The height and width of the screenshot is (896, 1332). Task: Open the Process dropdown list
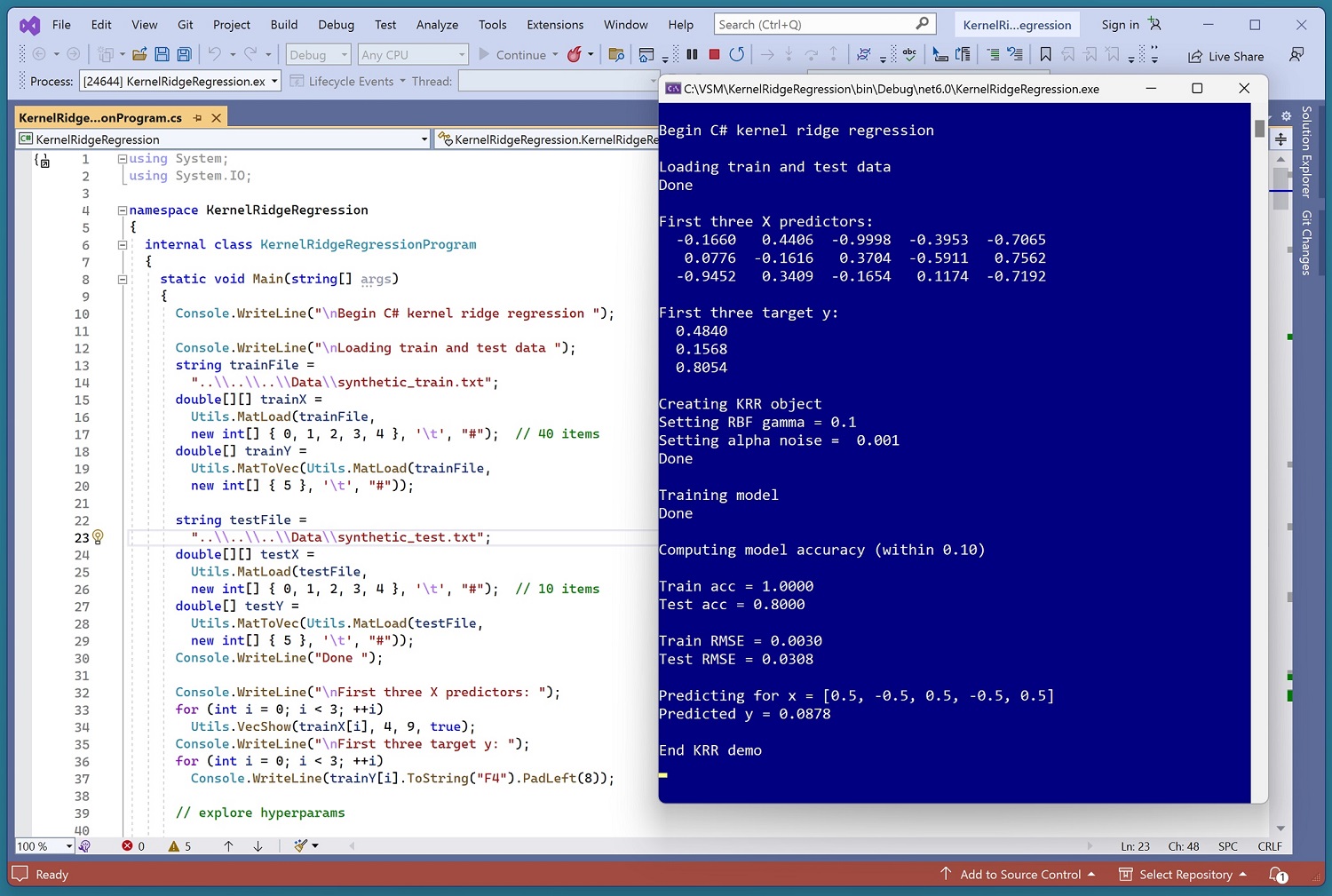coord(274,82)
